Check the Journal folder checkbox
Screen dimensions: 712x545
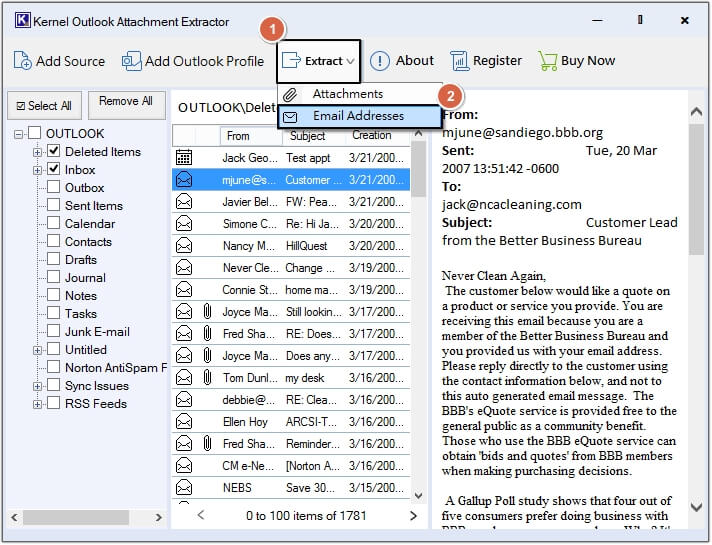point(54,277)
